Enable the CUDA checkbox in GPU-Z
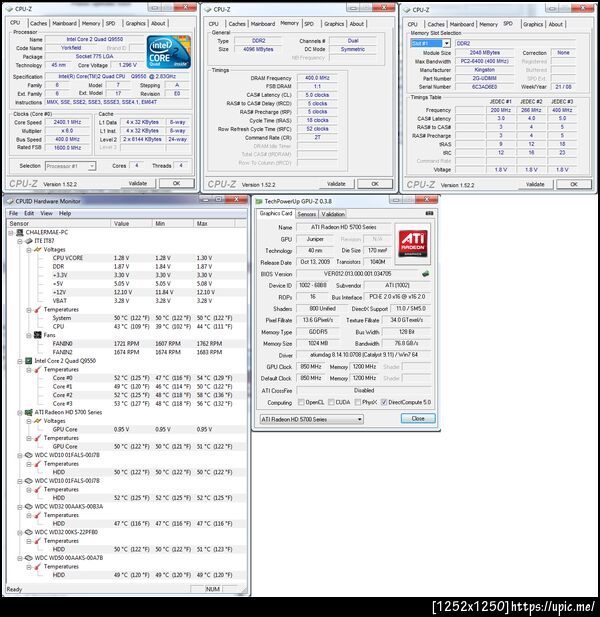The image size is (600, 617). 331,402
